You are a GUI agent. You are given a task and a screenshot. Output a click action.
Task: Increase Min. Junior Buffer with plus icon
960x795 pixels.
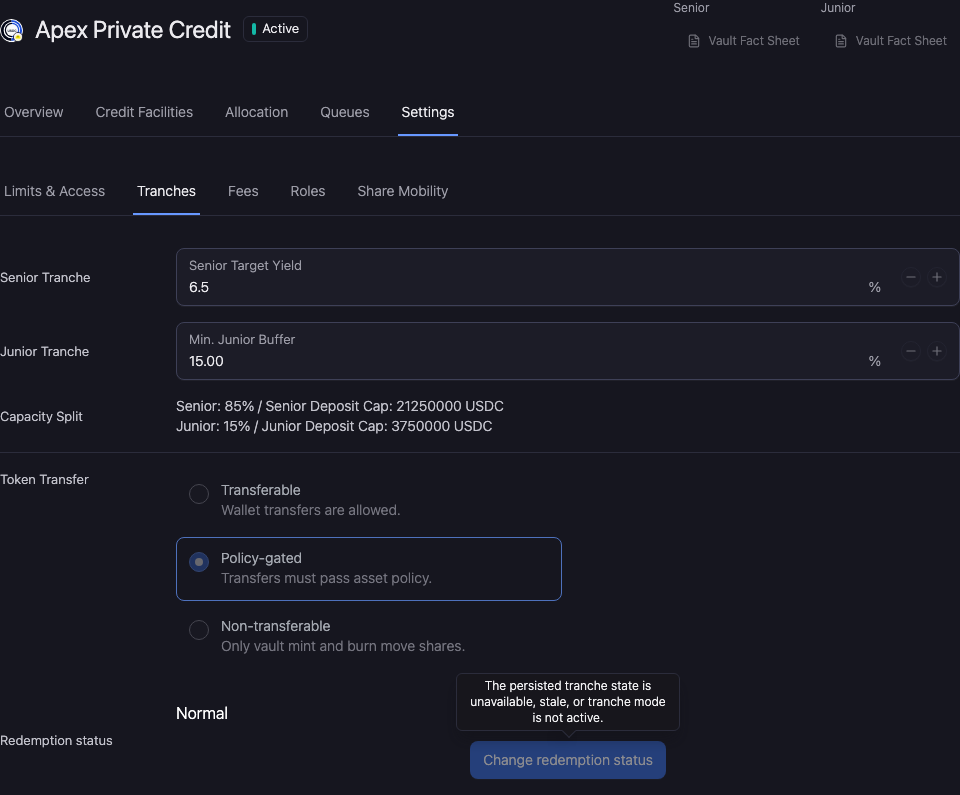click(936, 352)
